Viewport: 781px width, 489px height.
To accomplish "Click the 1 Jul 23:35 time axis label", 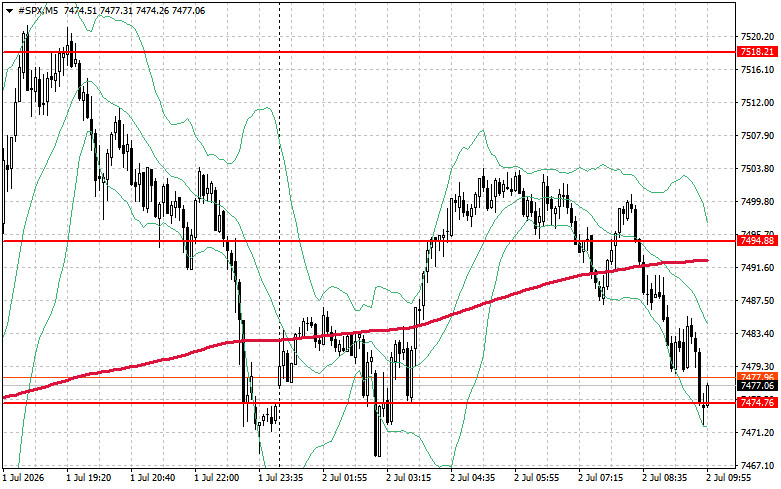I will tap(280, 478).
